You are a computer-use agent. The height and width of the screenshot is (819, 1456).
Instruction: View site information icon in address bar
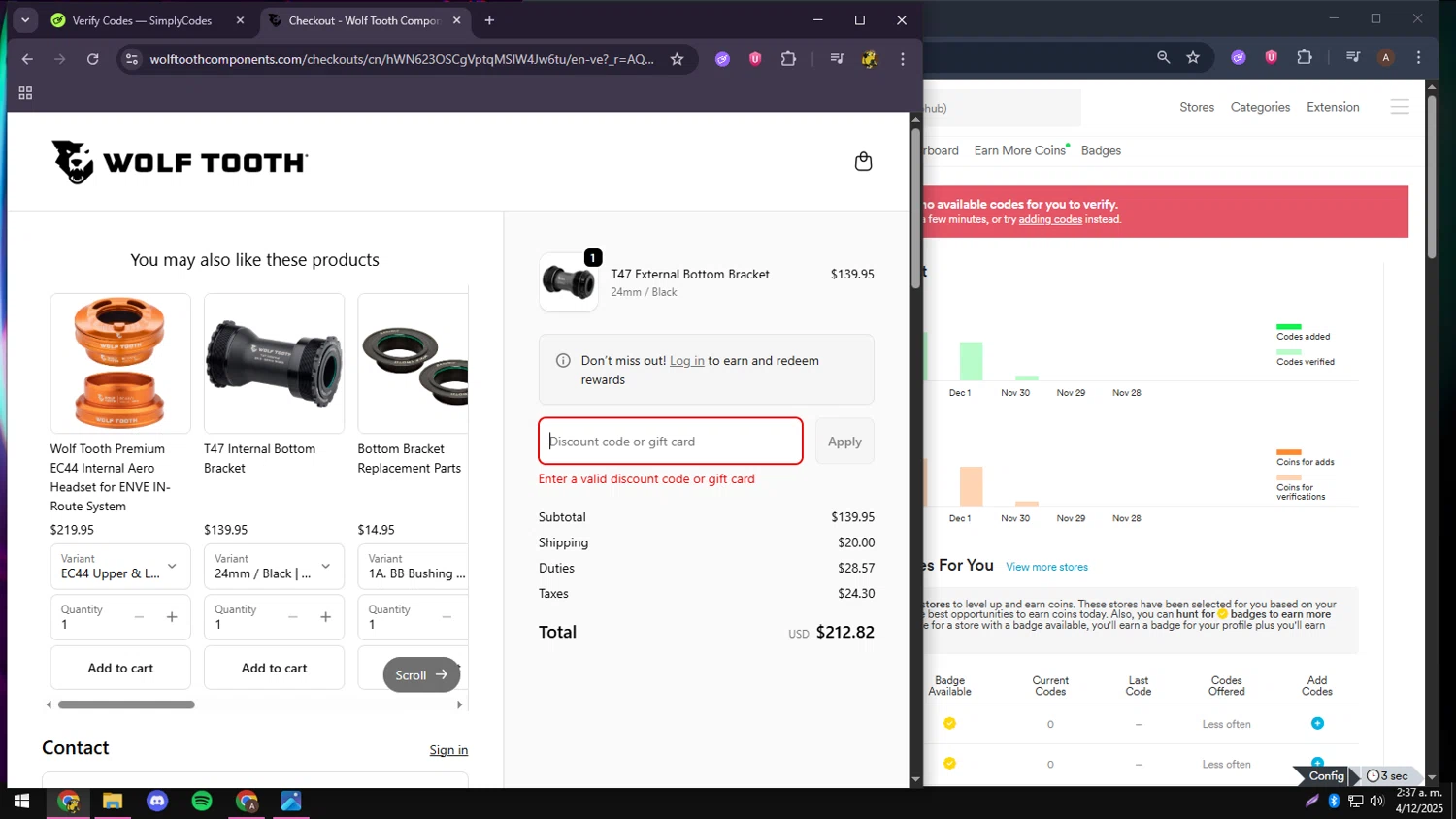coord(132,59)
